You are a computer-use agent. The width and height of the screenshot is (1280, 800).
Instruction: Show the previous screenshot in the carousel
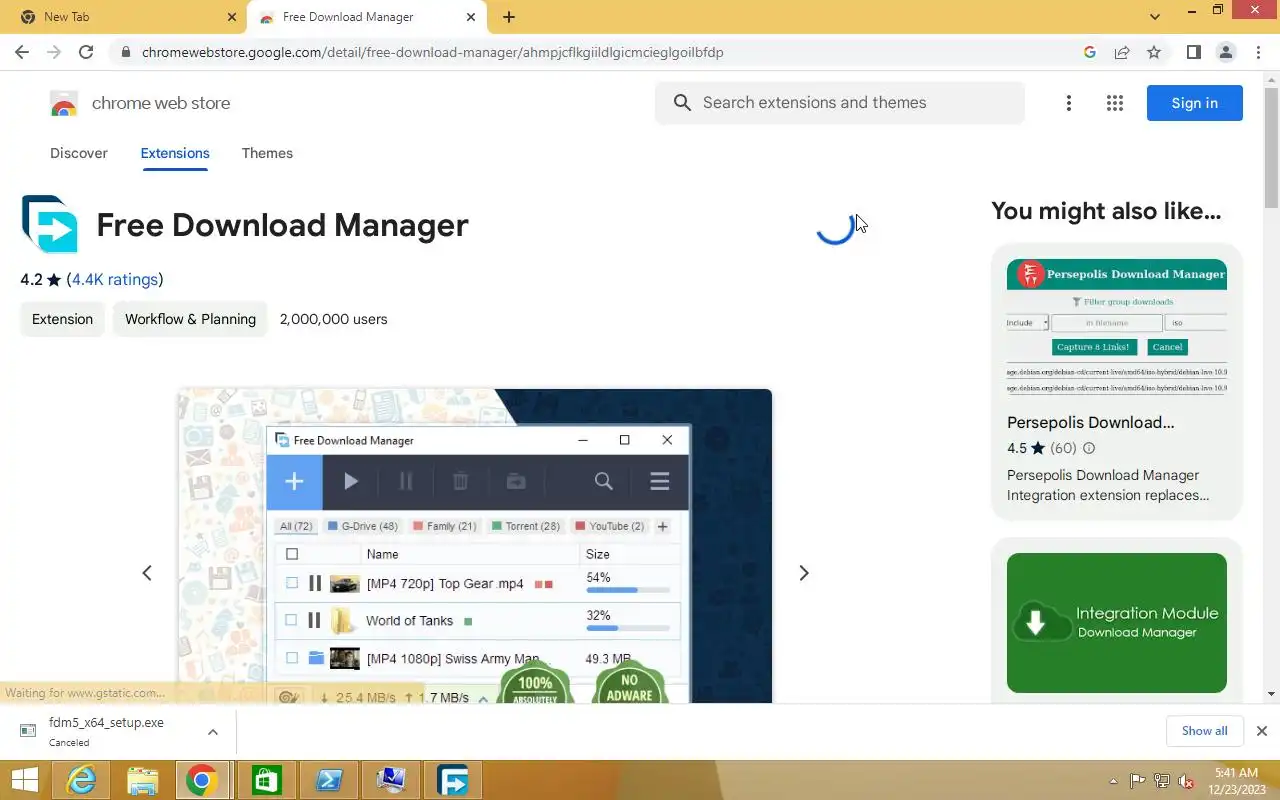(147, 573)
